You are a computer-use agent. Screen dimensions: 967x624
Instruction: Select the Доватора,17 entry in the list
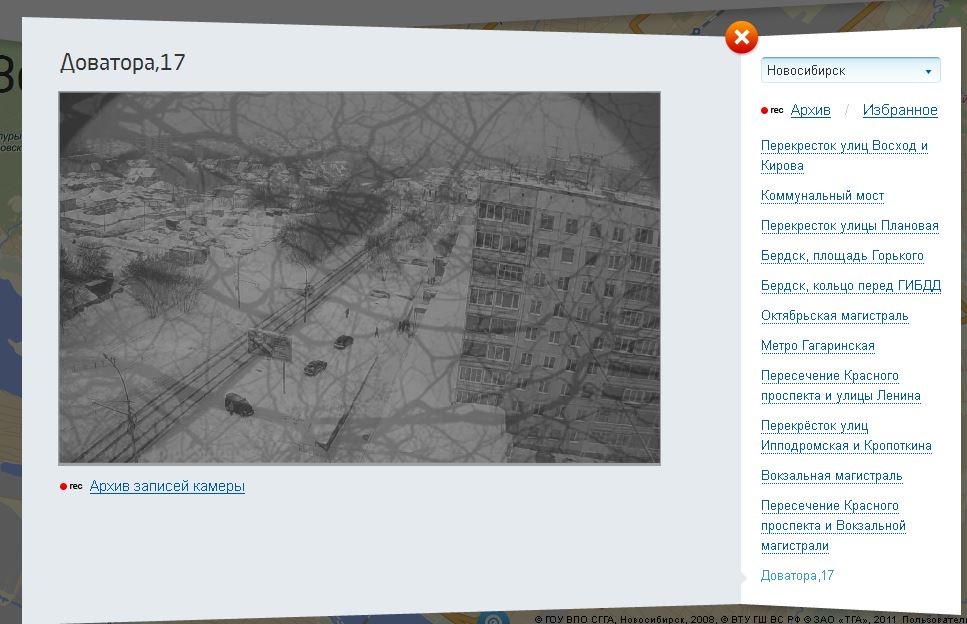[x=797, y=575]
